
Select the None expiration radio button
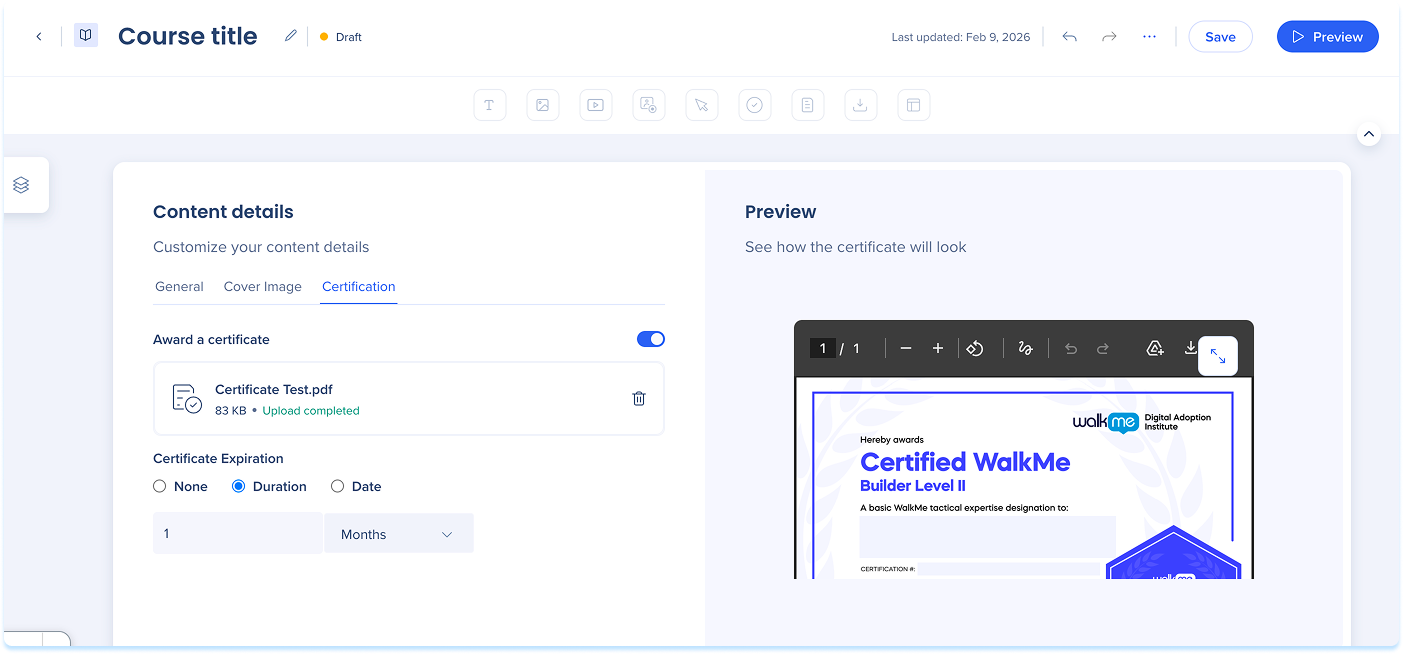[160, 486]
